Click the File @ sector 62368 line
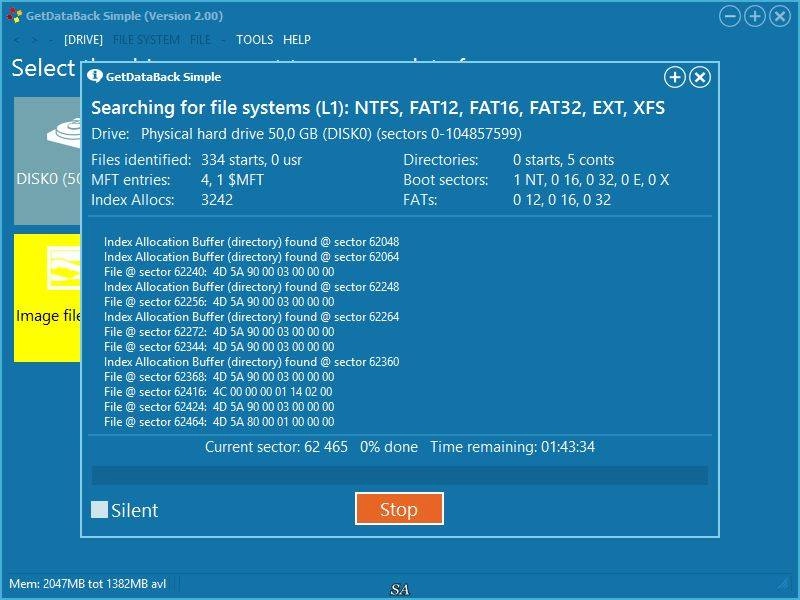Screen dimensions: 800x600 click(219, 377)
